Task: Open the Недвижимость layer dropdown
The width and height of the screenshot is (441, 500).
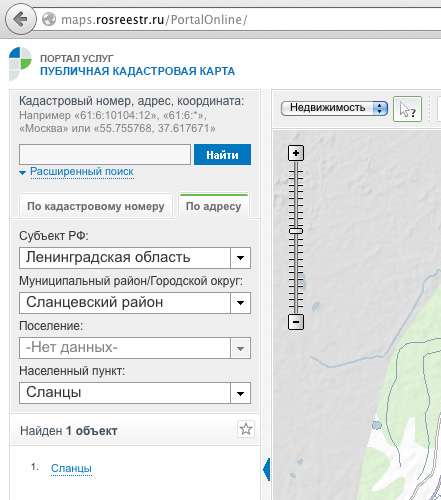Action: (334, 108)
